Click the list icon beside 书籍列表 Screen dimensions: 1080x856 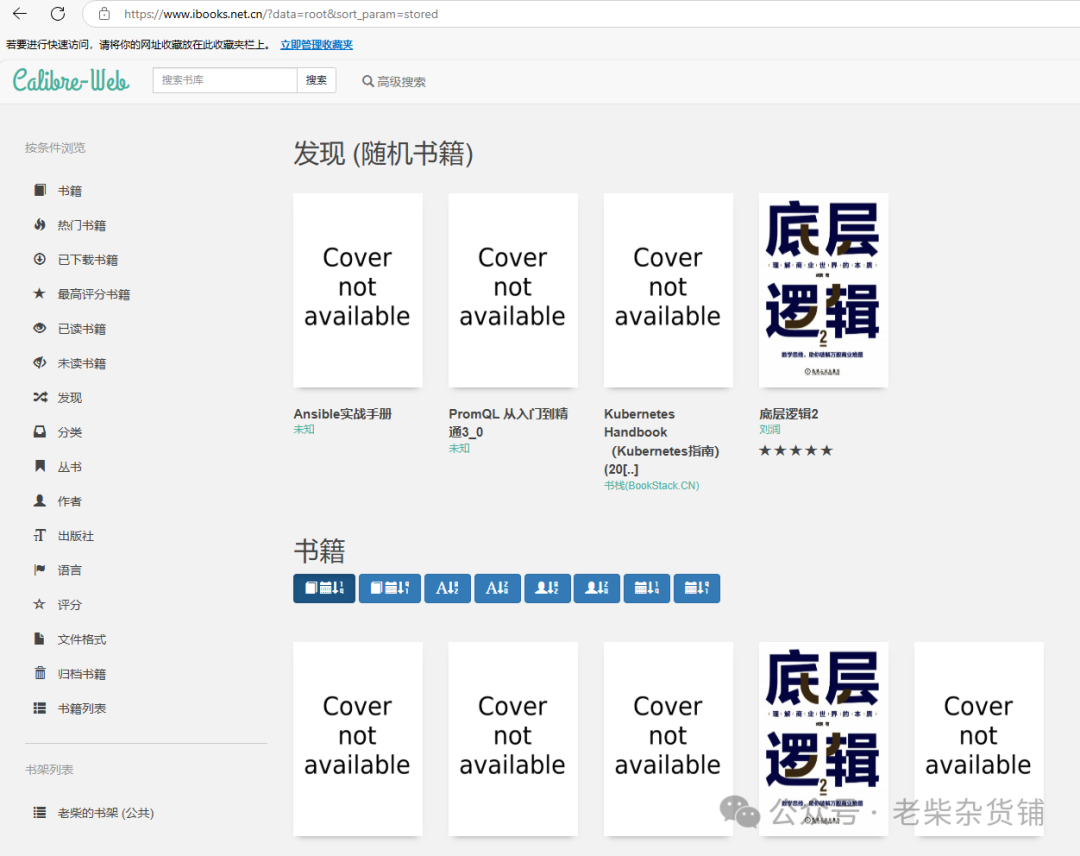coord(40,708)
